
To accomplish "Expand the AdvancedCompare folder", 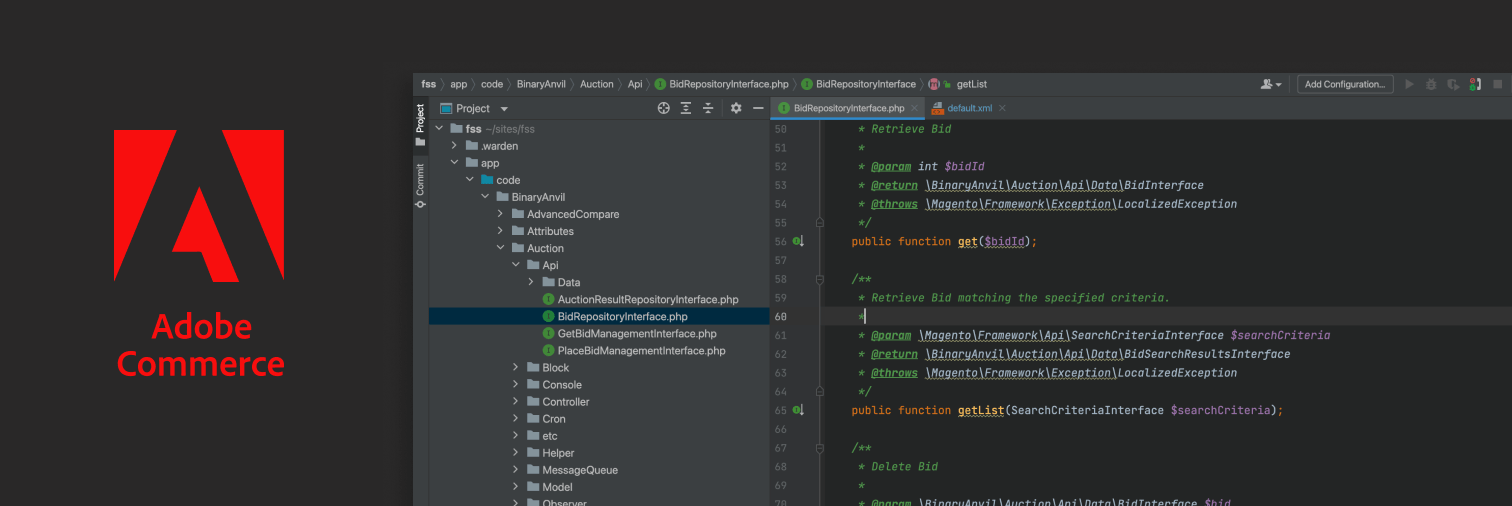I will click(x=500, y=214).
